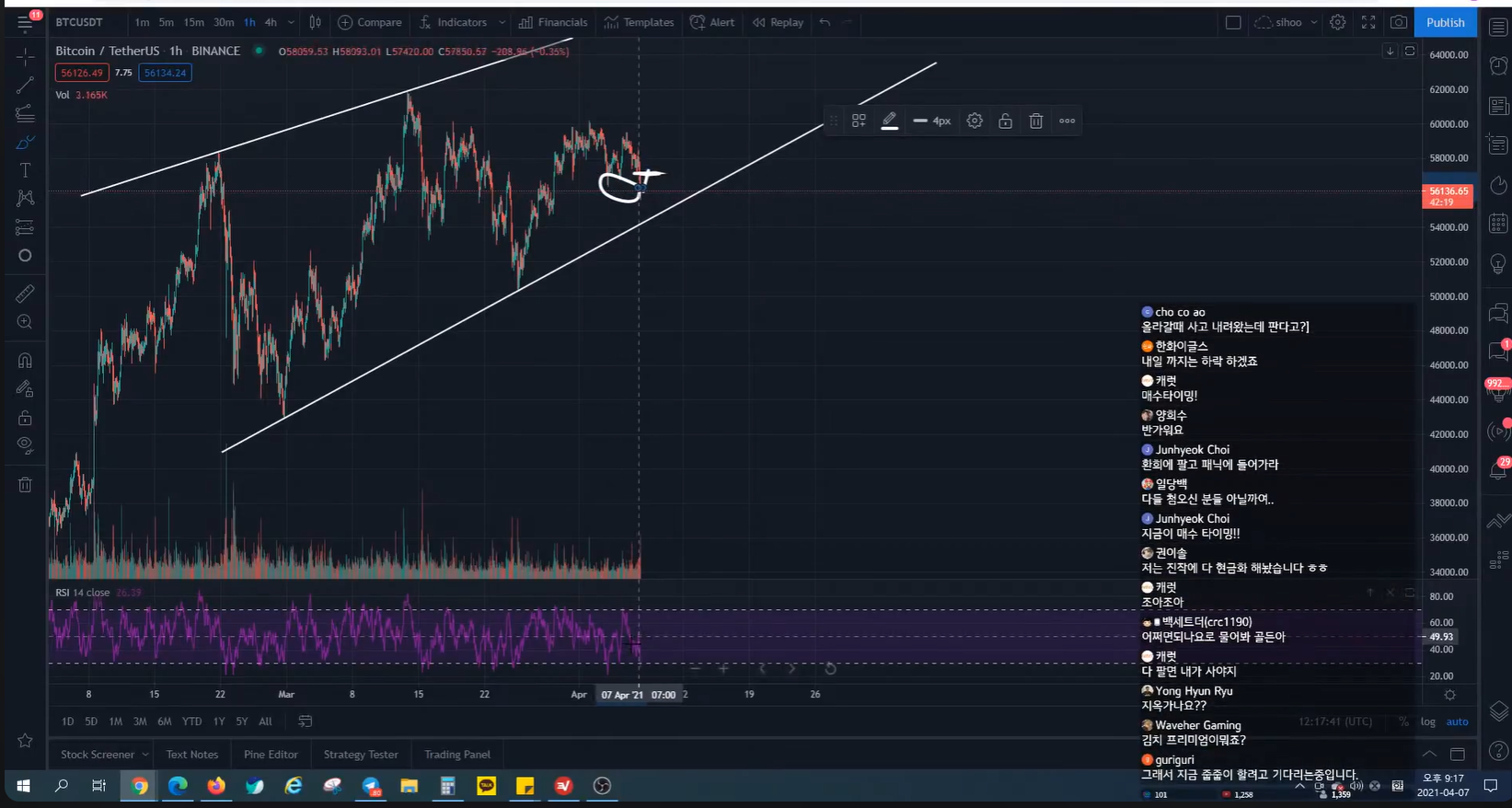Screen dimensions: 1512x808
Task: Click the blue Publish button
Action: point(1445,22)
